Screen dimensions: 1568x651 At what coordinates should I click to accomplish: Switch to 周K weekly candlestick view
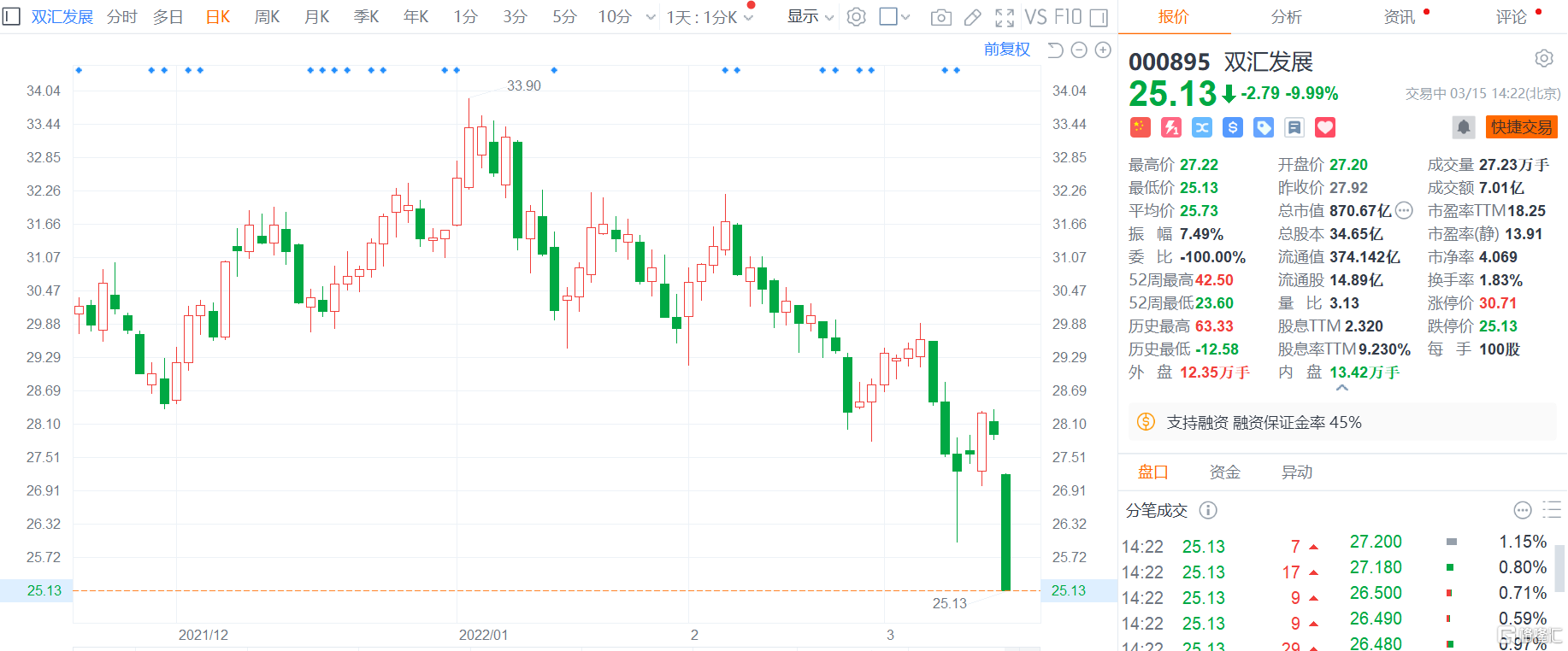(268, 17)
